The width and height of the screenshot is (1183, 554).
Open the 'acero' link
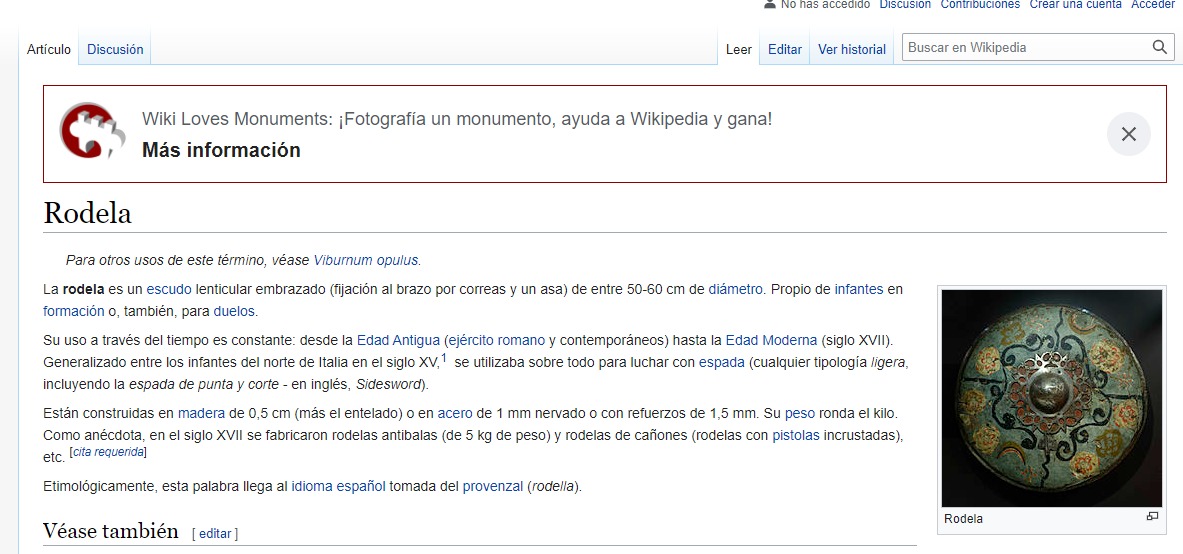tap(455, 414)
